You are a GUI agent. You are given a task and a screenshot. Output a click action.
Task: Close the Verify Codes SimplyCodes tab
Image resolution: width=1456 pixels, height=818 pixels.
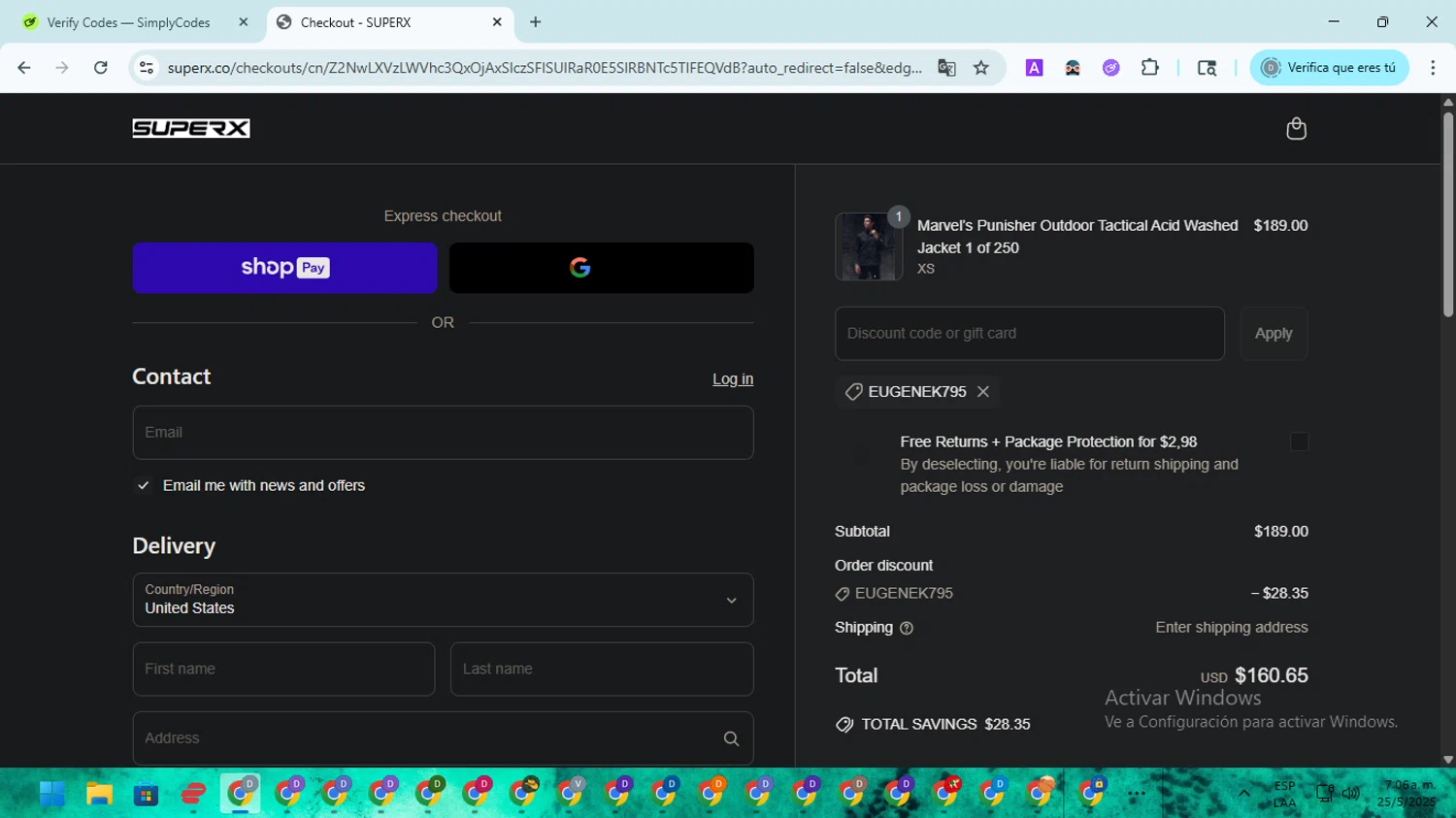click(244, 22)
